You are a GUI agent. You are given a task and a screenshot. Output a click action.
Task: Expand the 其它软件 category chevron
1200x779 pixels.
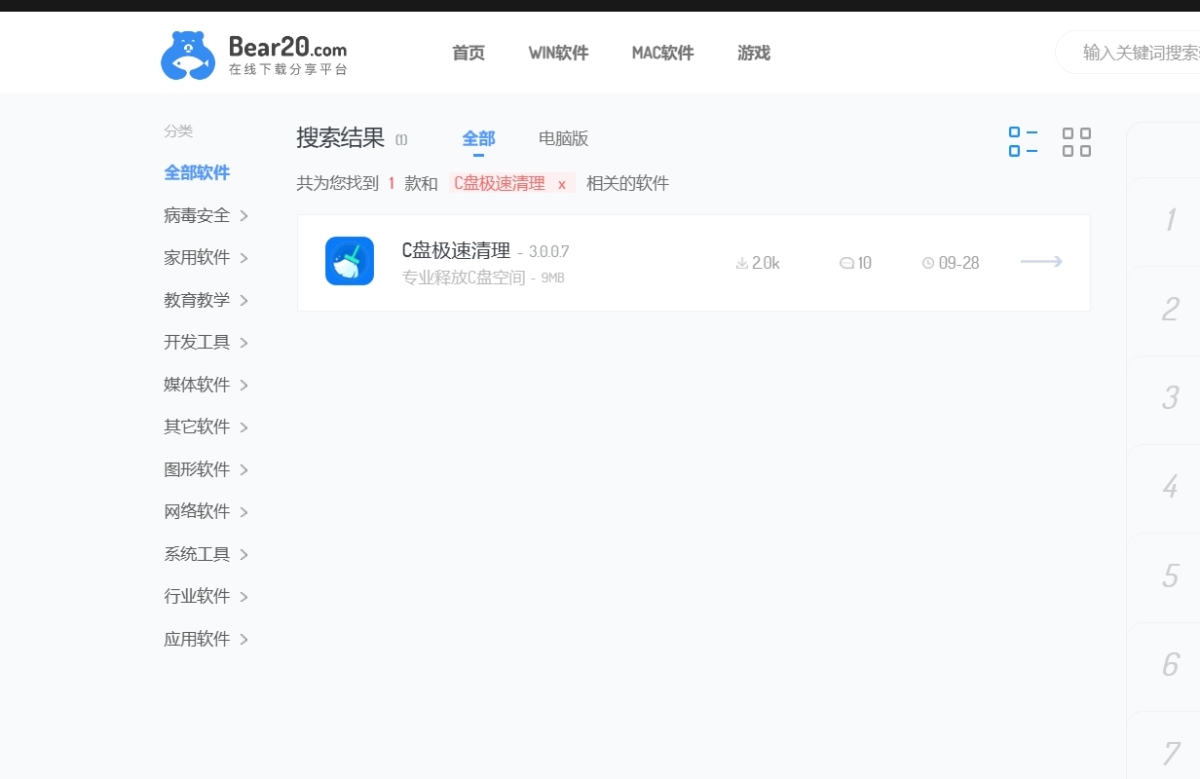point(244,427)
